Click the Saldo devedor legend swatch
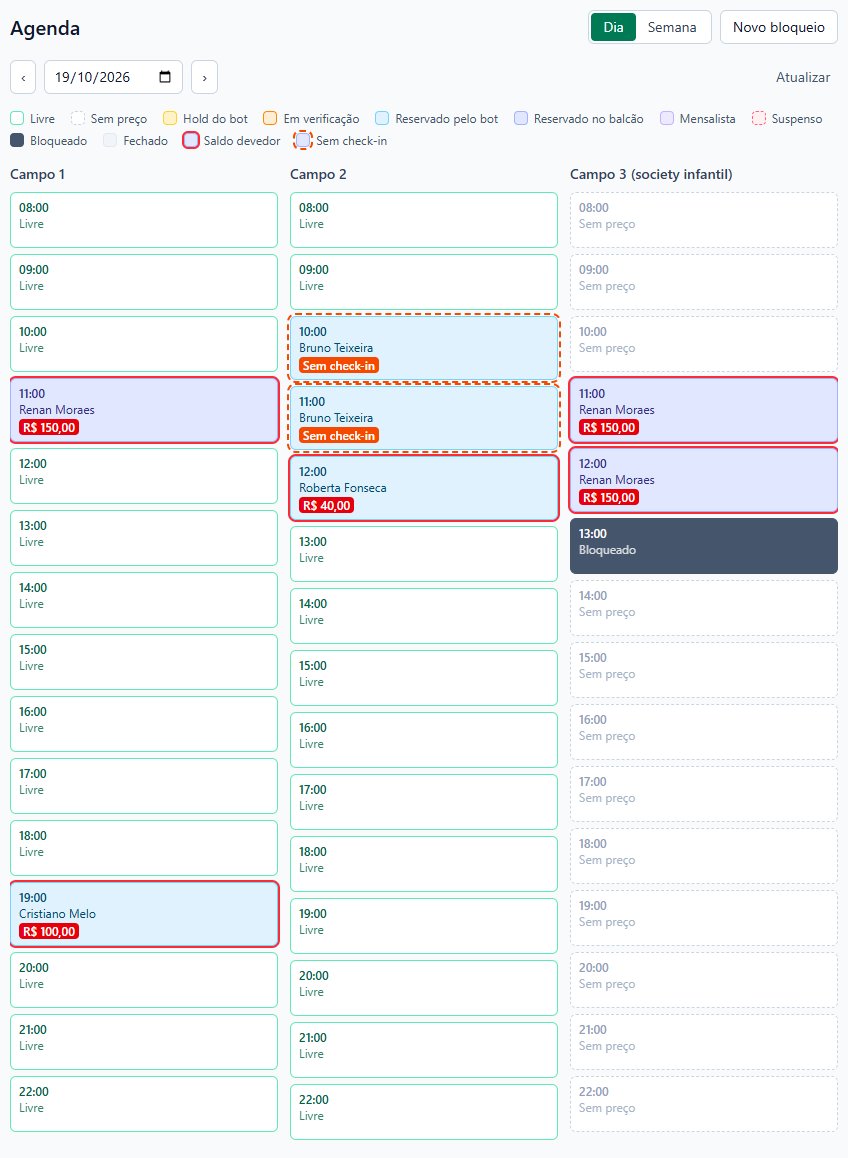The image size is (848, 1158). coord(191,140)
